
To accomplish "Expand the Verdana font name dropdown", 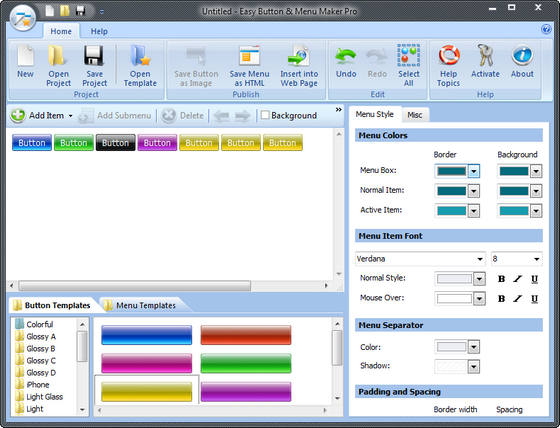I will pos(480,259).
